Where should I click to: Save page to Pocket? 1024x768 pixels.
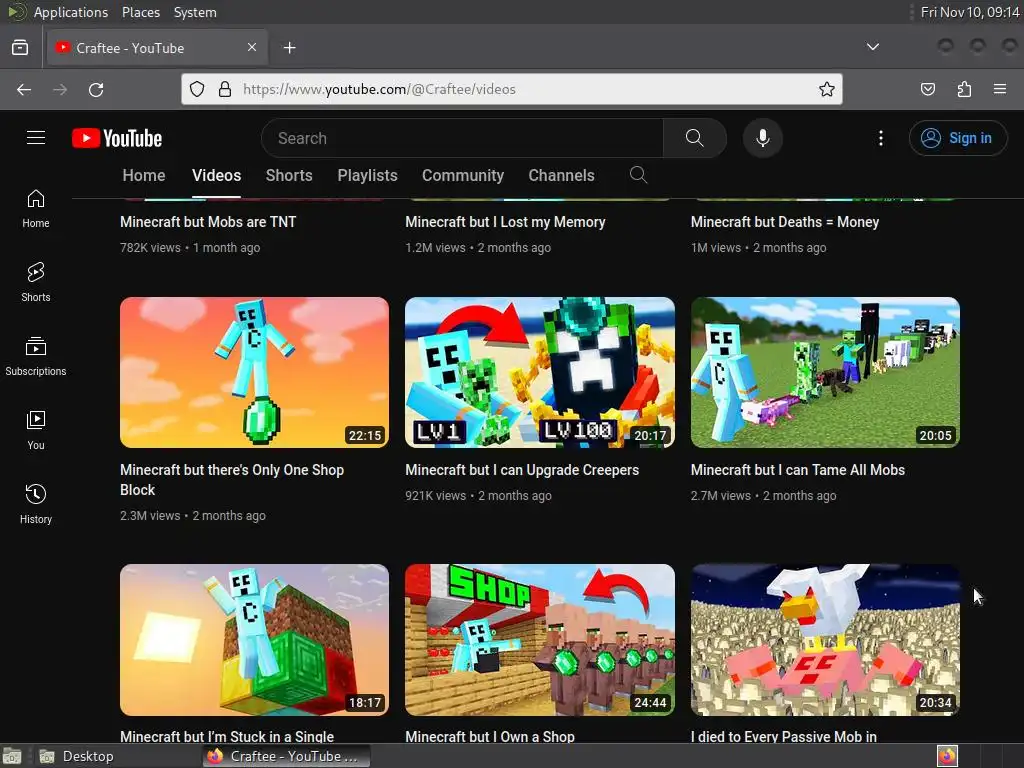tap(928, 89)
